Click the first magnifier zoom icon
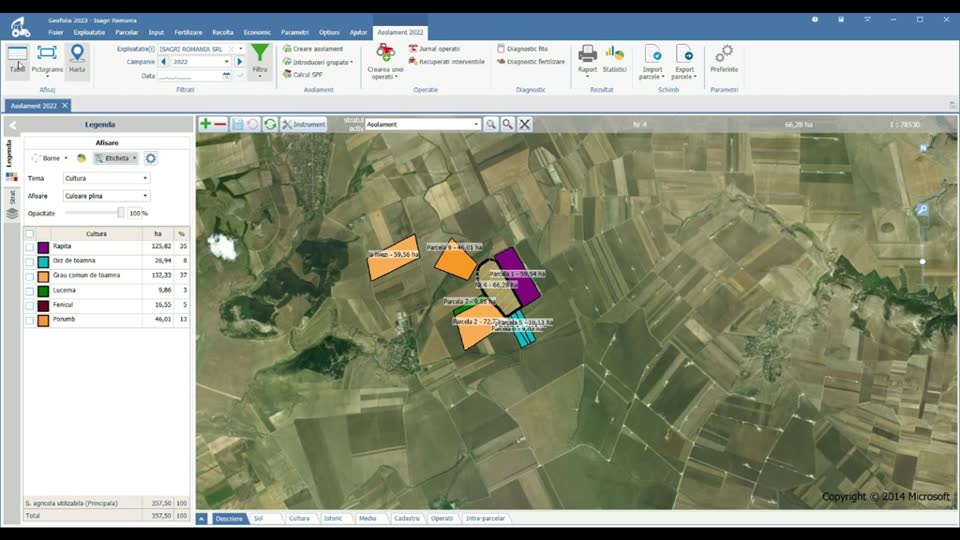The image size is (960, 540). point(491,124)
